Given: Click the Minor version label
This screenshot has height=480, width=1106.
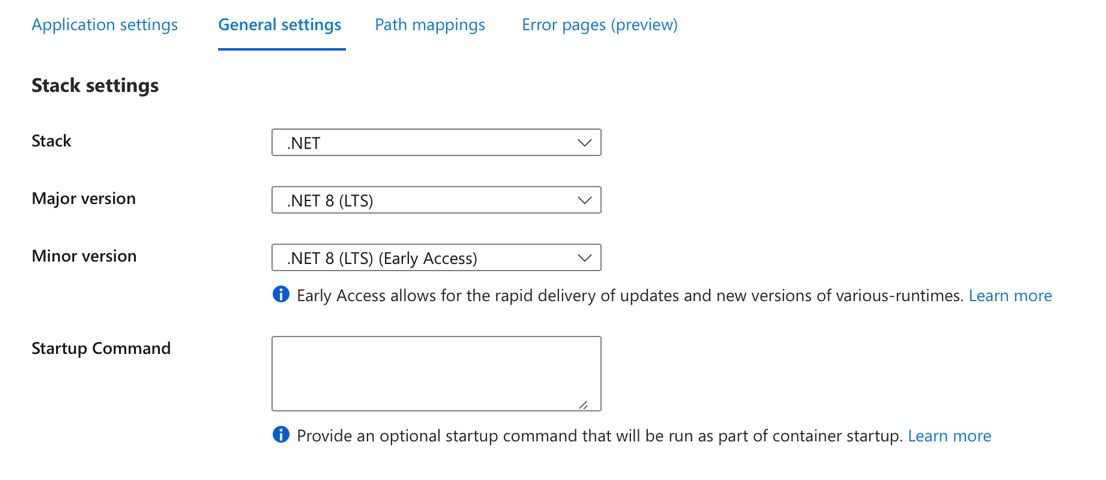Looking at the screenshot, I should (84, 256).
